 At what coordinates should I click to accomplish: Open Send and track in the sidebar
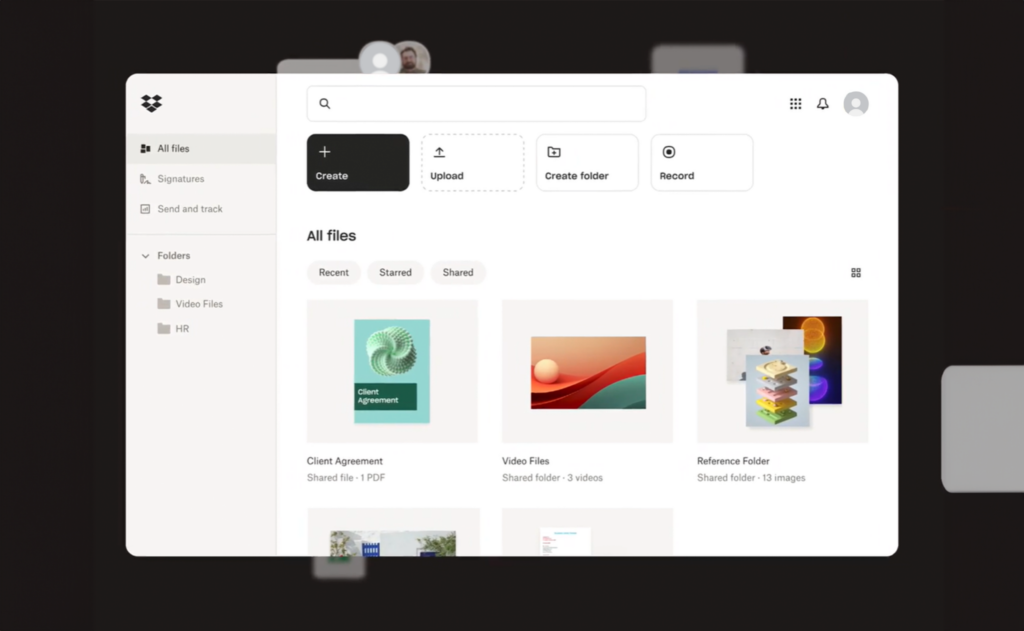201,208
